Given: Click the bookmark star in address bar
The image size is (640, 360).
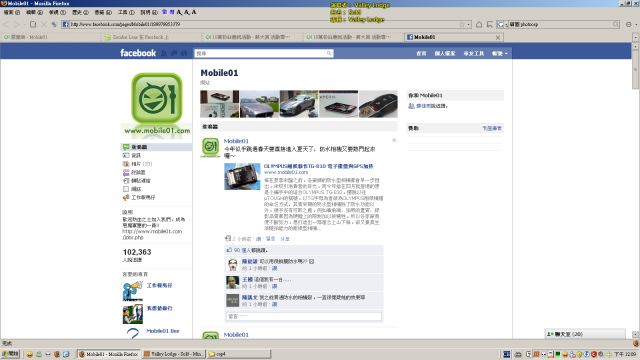Looking at the screenshot, I should tap(462, 24).
